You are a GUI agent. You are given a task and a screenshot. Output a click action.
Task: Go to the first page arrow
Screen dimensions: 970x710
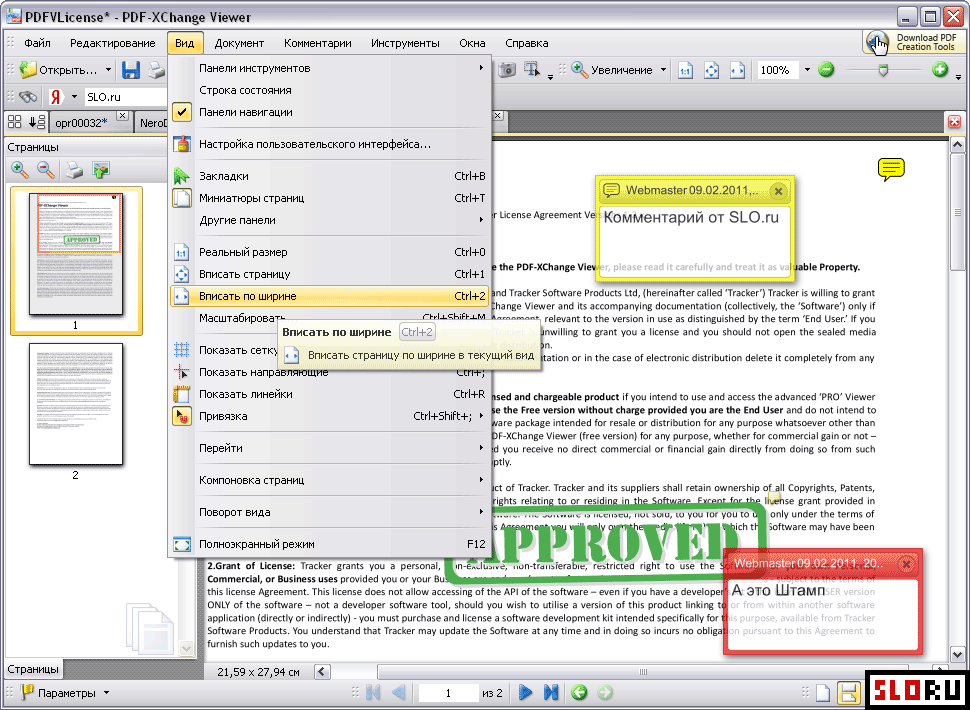click(x=373, y=692)
